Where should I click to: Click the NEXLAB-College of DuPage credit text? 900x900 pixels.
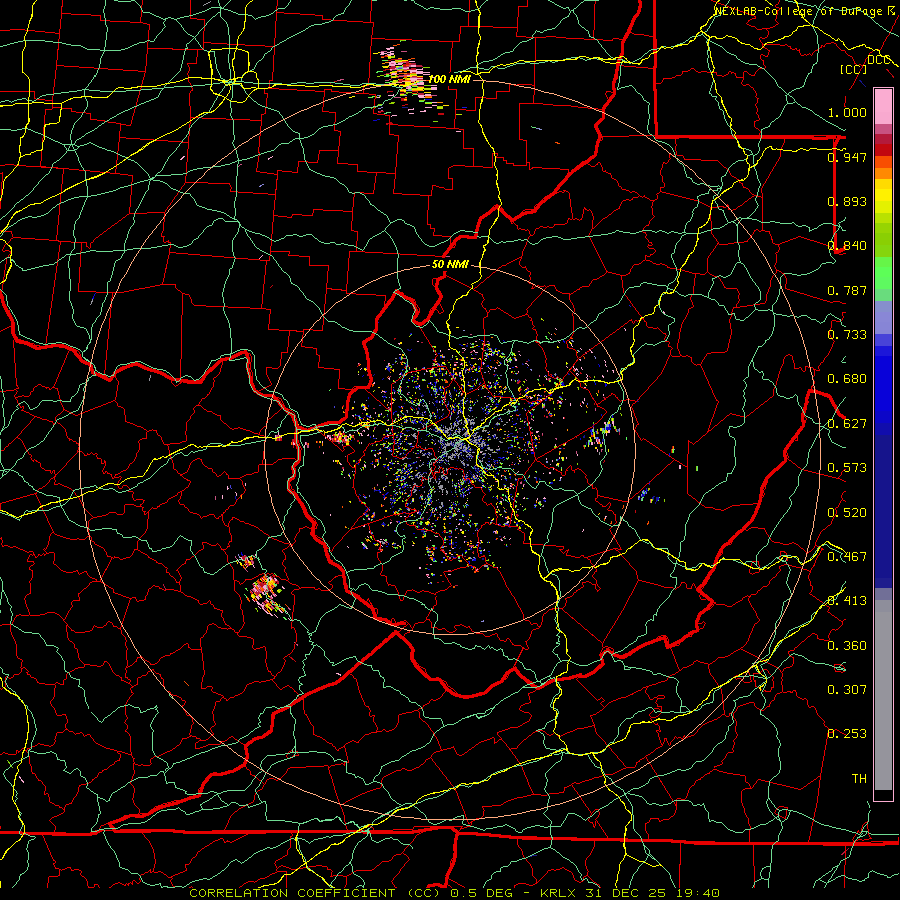(x=804, y=10)
